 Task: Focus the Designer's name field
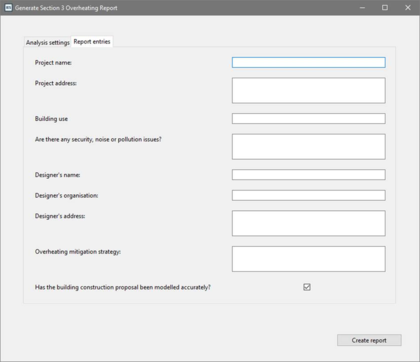click(309, 175)
